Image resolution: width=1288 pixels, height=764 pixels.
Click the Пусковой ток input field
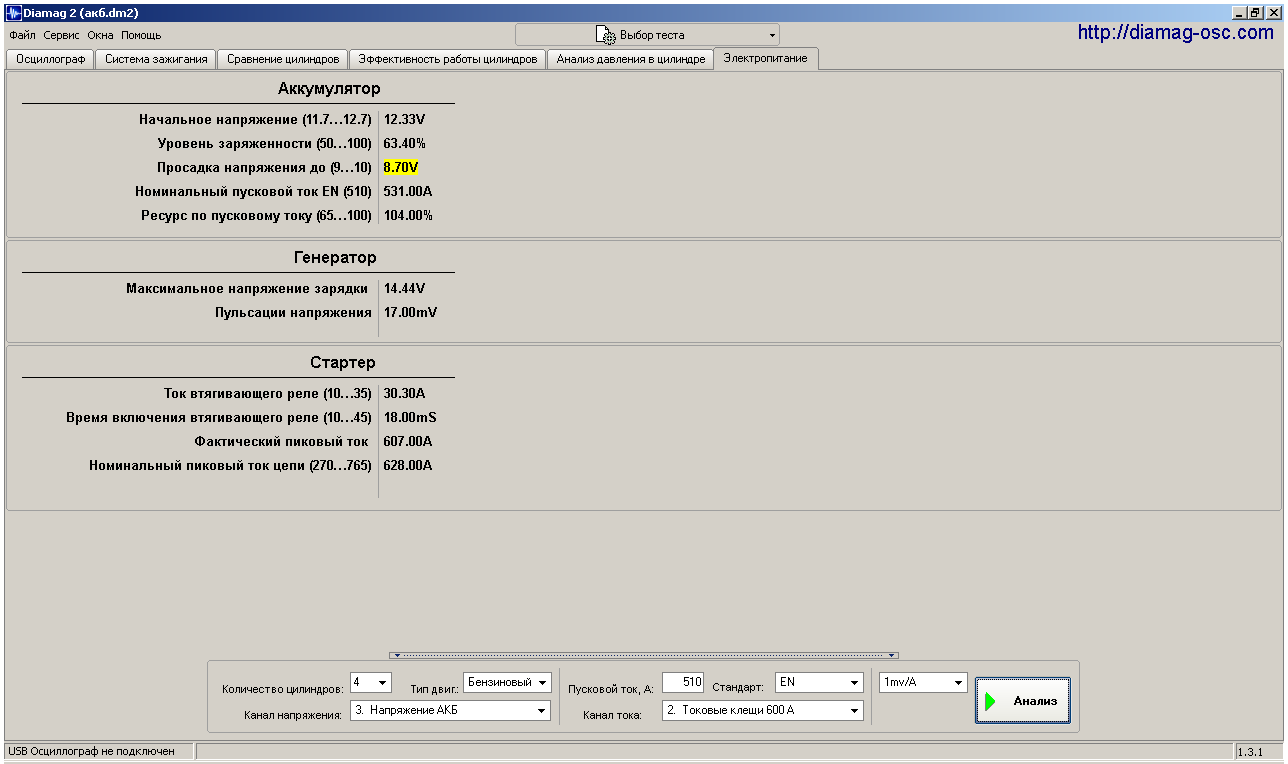click(683, 682)
